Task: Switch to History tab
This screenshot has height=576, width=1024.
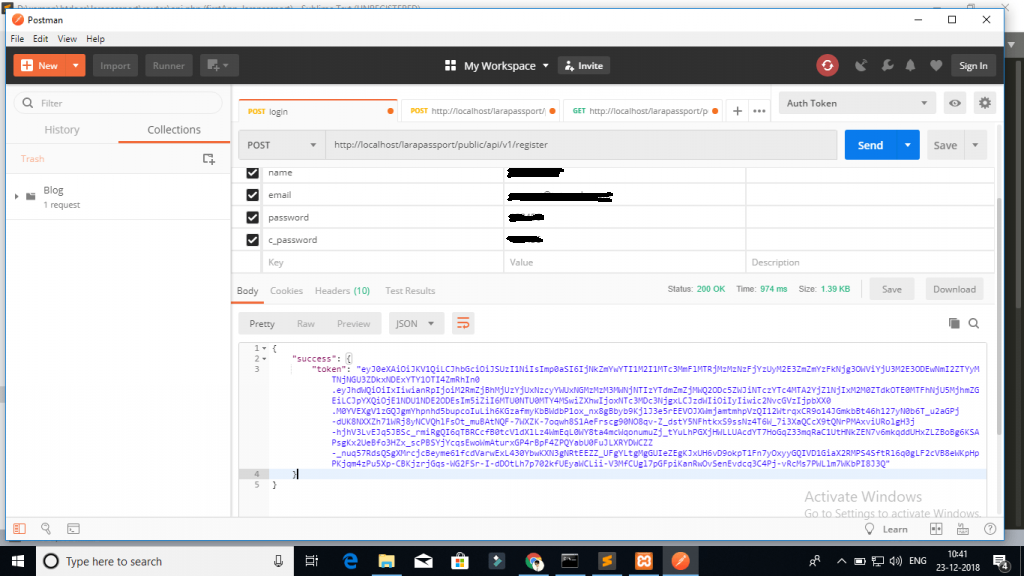Action: [x=62, y=129]
